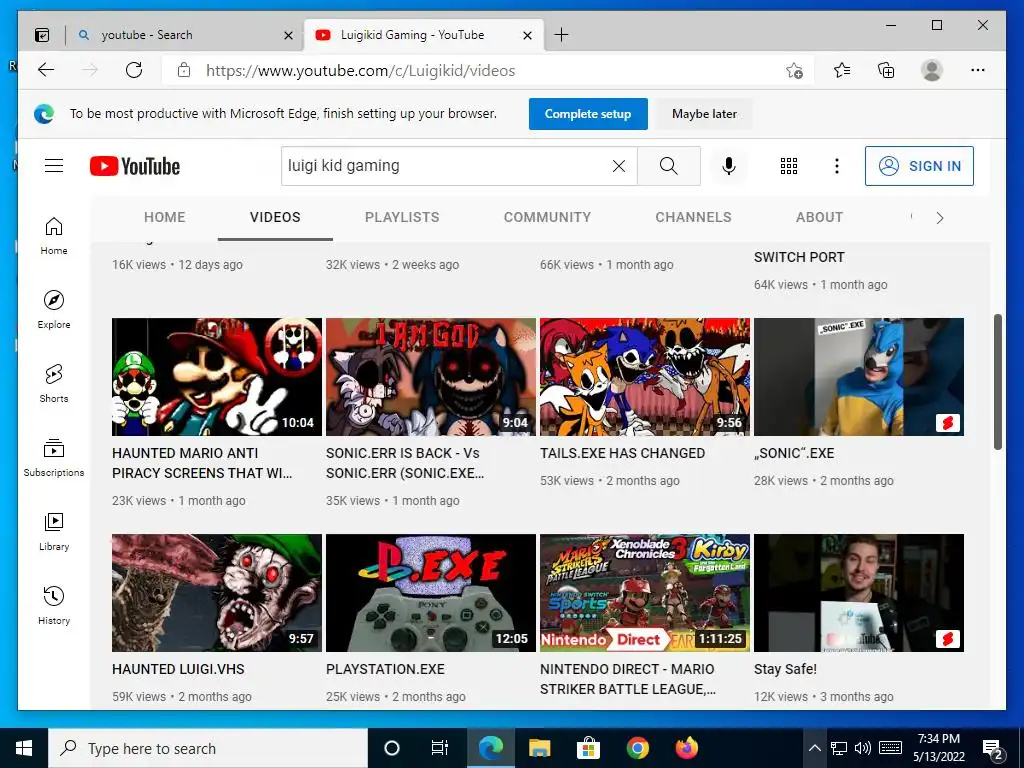Dismiss prompt with Maybe later
This screenshot has height=768, width=1024.
[x=704, y=114]
